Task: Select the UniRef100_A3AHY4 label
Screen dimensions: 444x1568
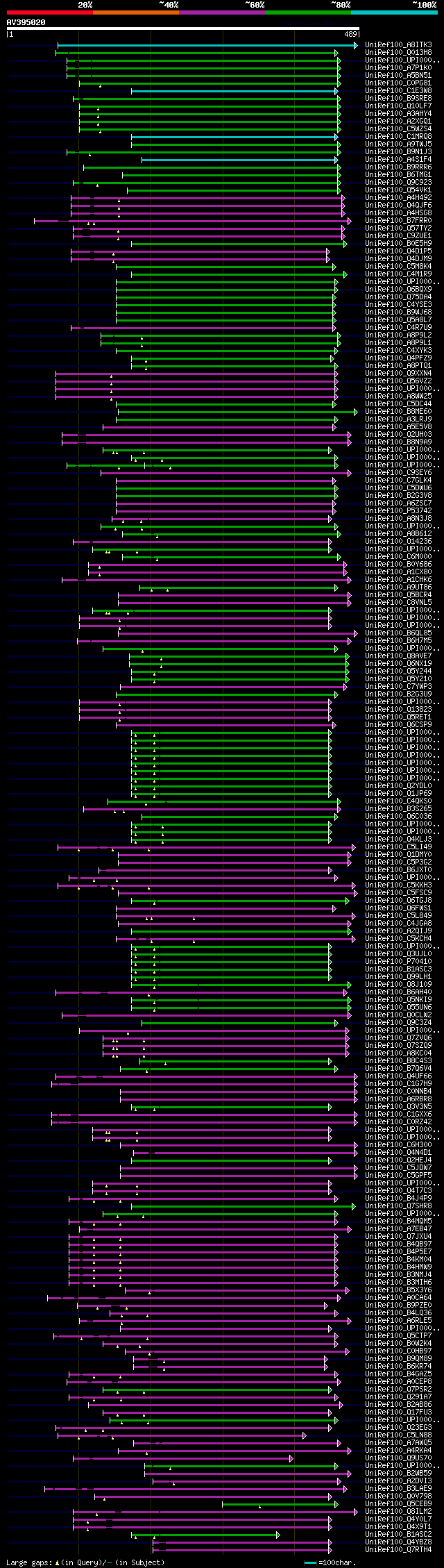Action: click(x=398, y=114)
